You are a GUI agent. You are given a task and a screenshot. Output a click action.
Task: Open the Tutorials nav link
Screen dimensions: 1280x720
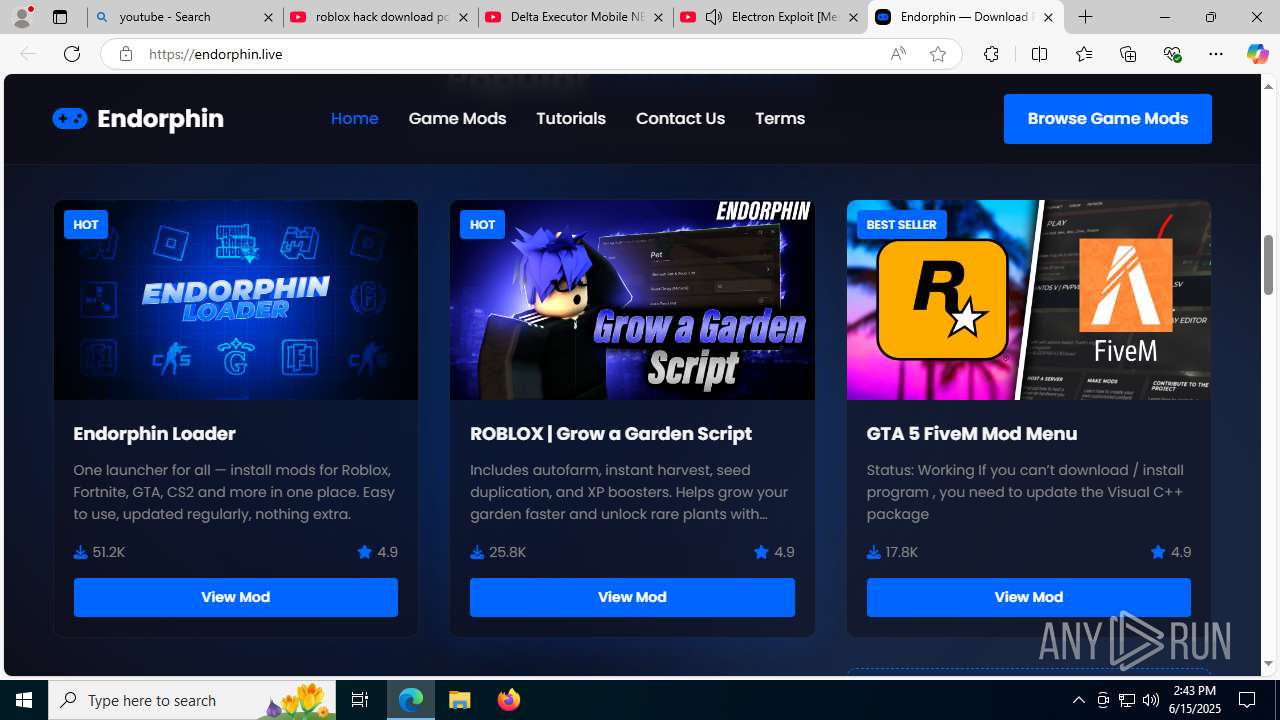(571, 118)
